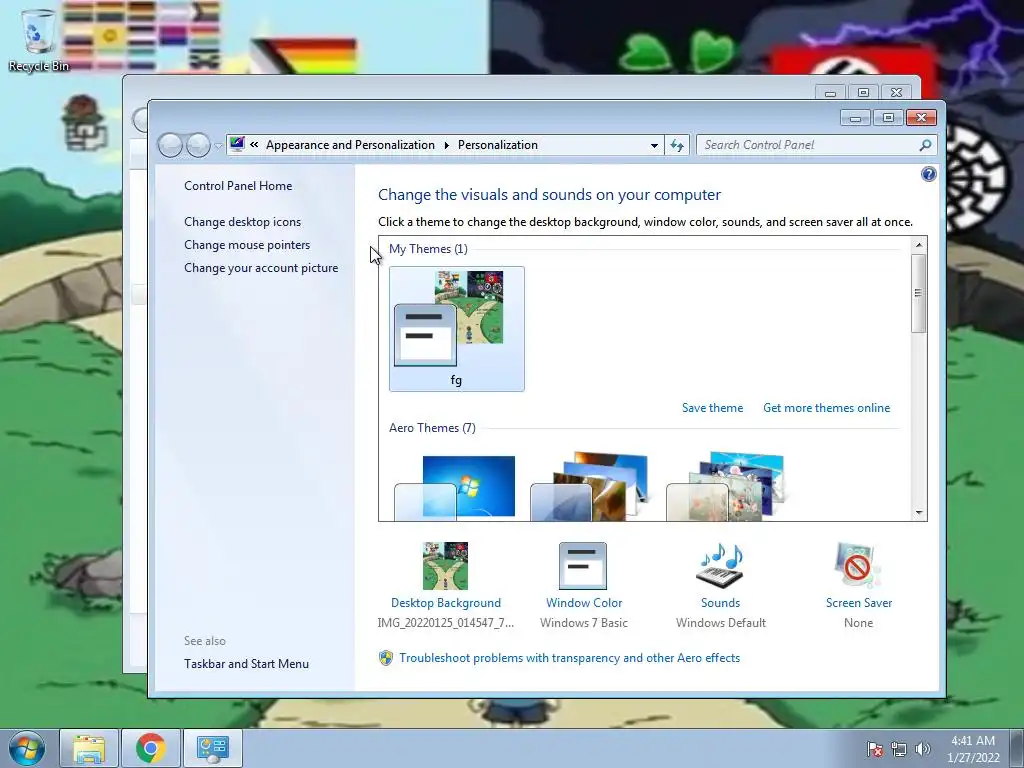Open Change mouse pointers
Viewport: 1024px width, 768px height.
(x=247, y=244)
